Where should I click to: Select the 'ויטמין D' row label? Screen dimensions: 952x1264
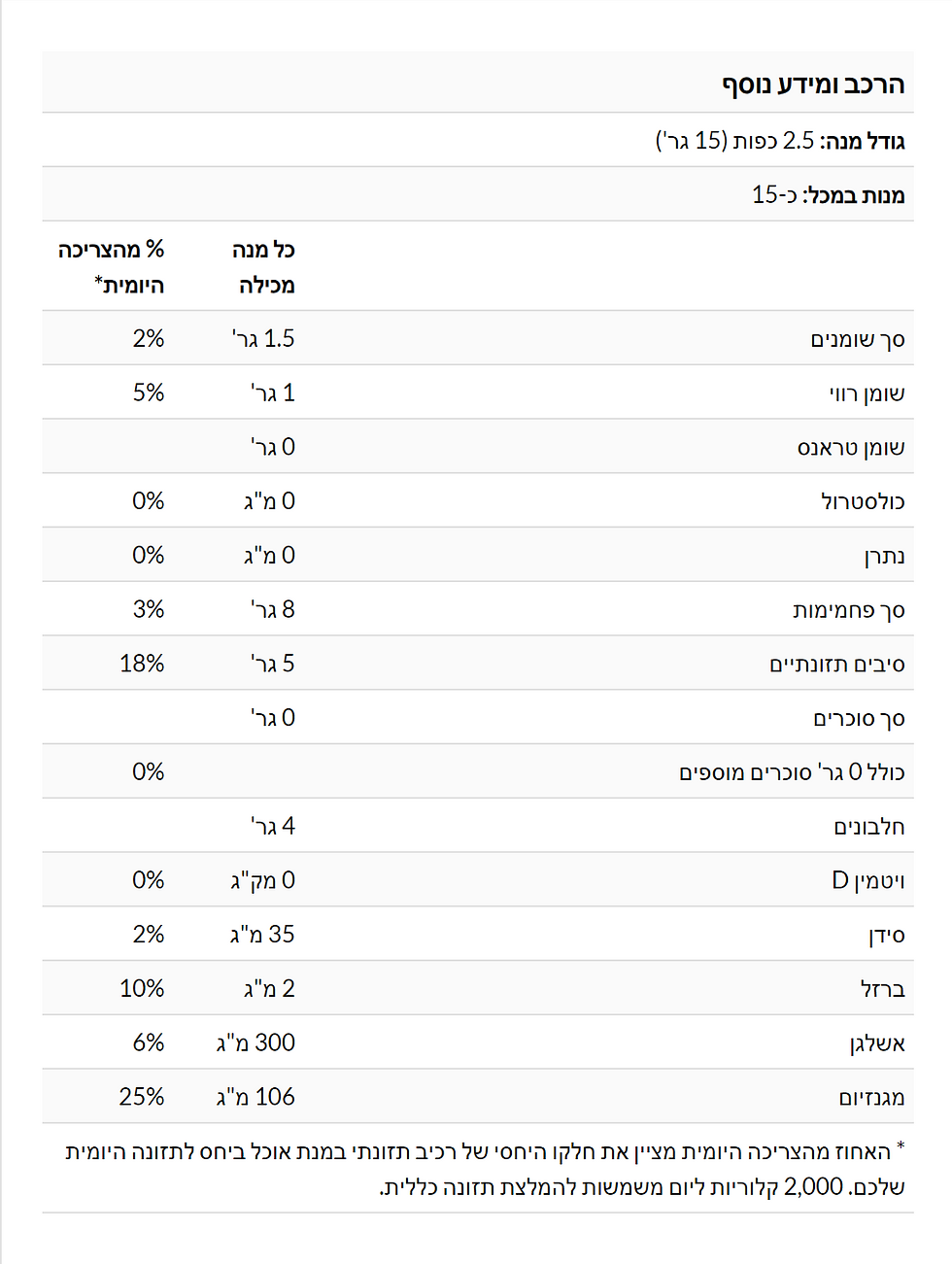tap(867, 880)
